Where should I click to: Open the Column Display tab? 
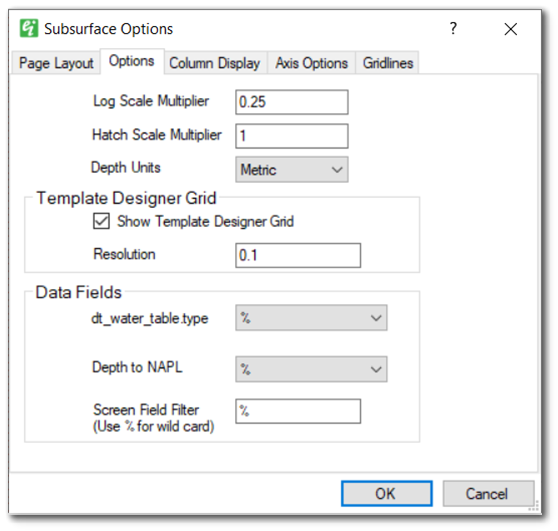(x=215, y=63)
